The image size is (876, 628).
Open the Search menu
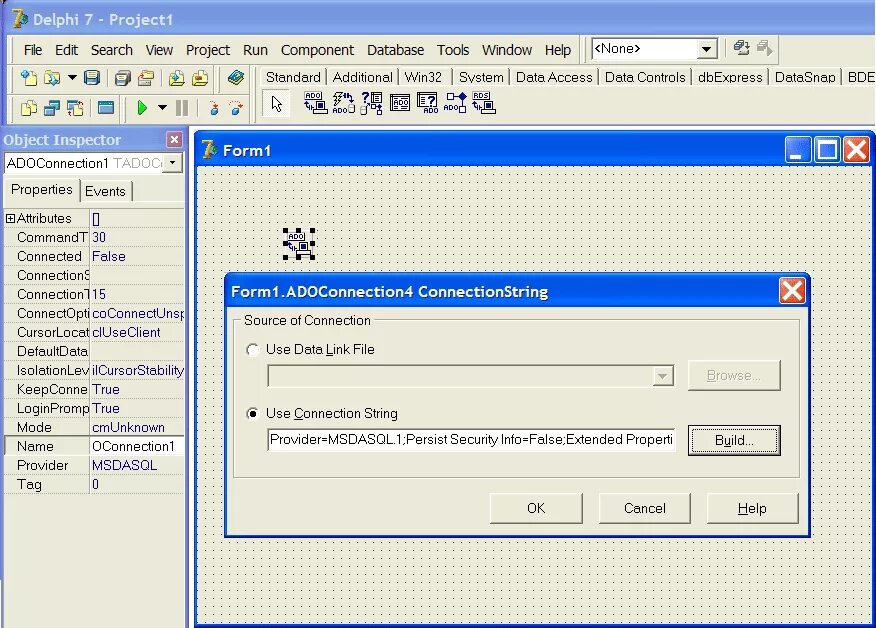pyautogui.click(x=112, y=50)
